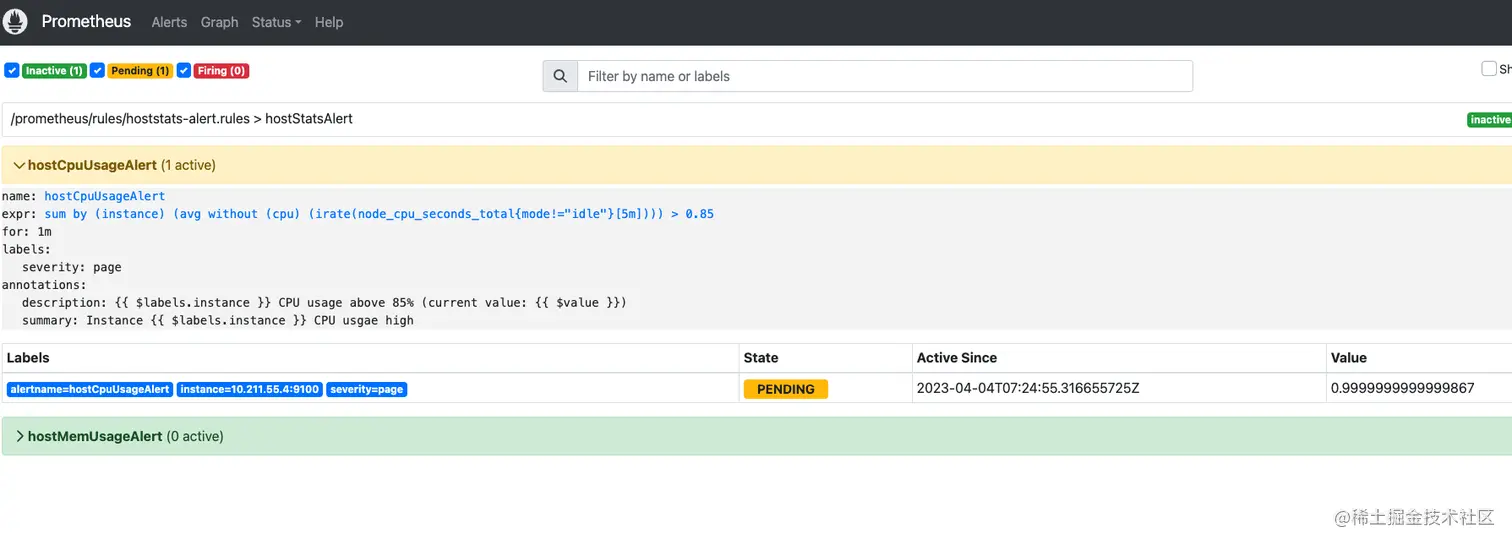This screenshot has height=545, width=1512.
Task: Open the Alerts navigation item
Action: tap(169, 22)
